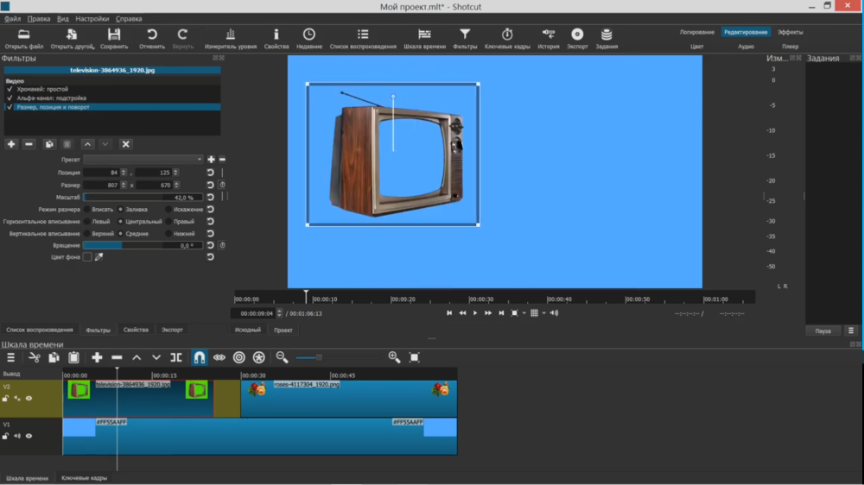Screen dimensions: 864x485
Task: Open the zoom dropdown arrow in the player controls
Action: pos(523,313)
